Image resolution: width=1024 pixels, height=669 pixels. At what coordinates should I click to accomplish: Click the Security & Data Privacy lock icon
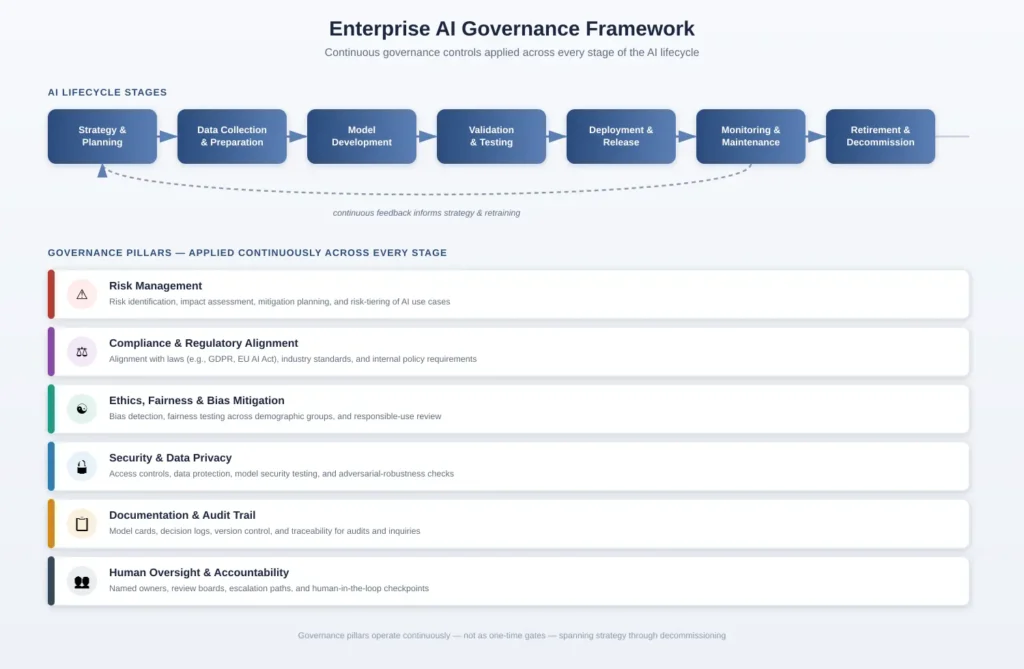click(x=82, y=466)
